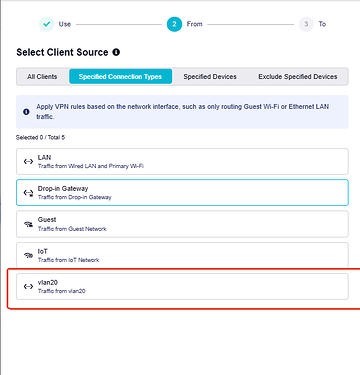Click the step 3 To circle
The width and height of the screenshot is (360, 375).
tap(306, 24)
